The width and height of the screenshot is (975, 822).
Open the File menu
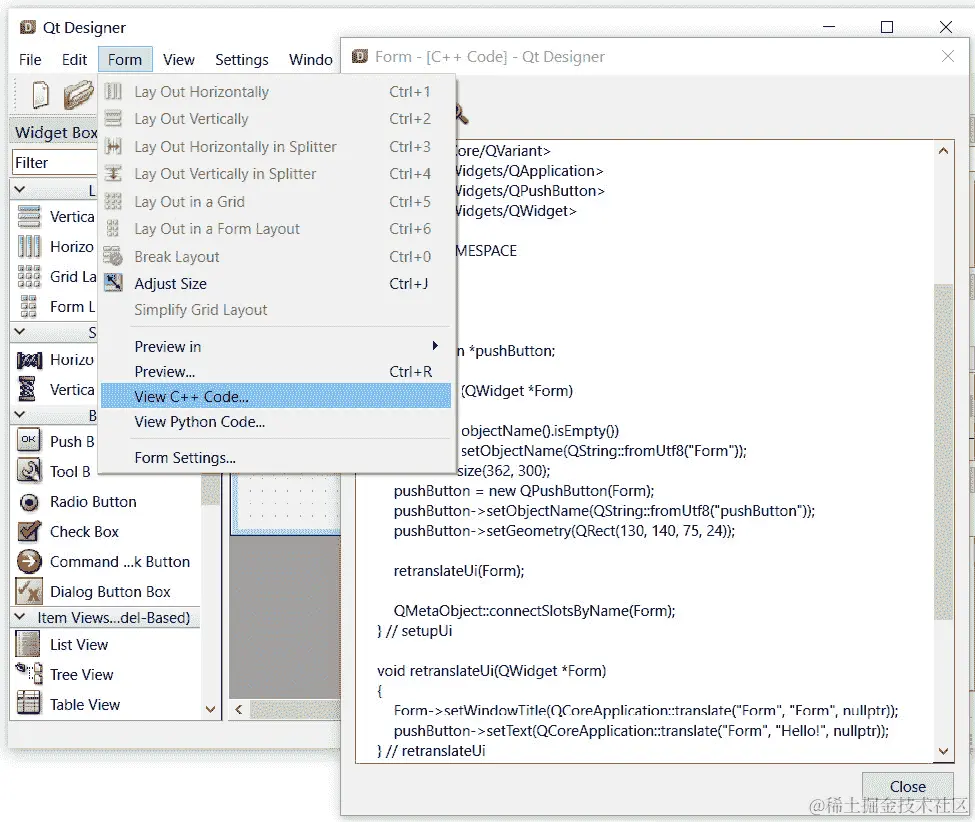(30, 60)
